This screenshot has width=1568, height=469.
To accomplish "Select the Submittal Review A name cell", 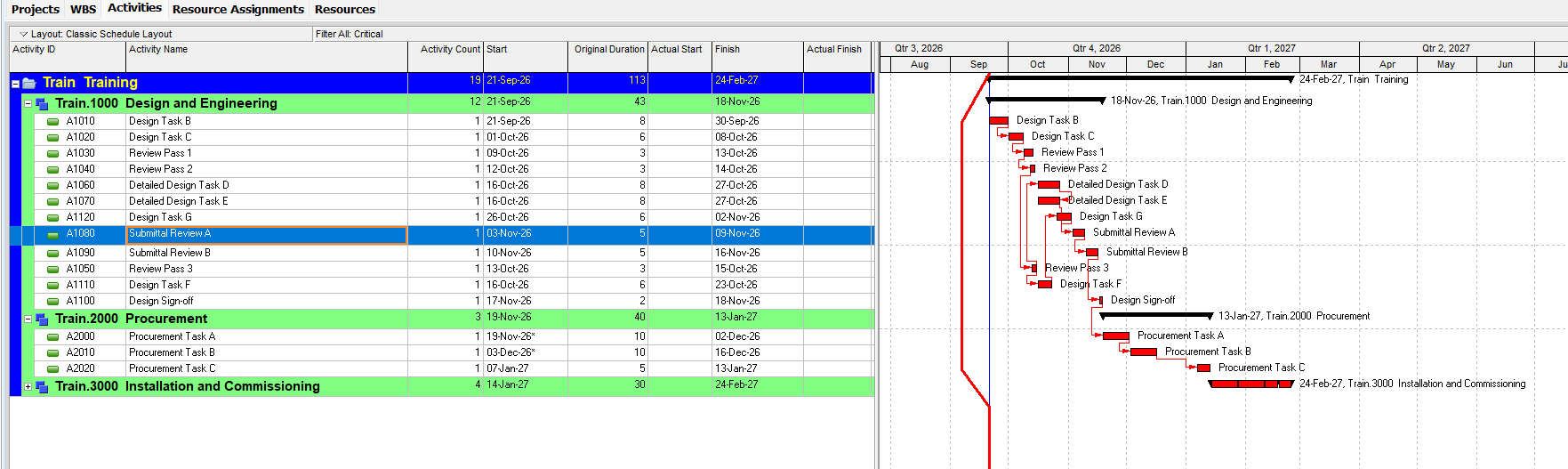I will pyautogui.click(x=267, y=234).
